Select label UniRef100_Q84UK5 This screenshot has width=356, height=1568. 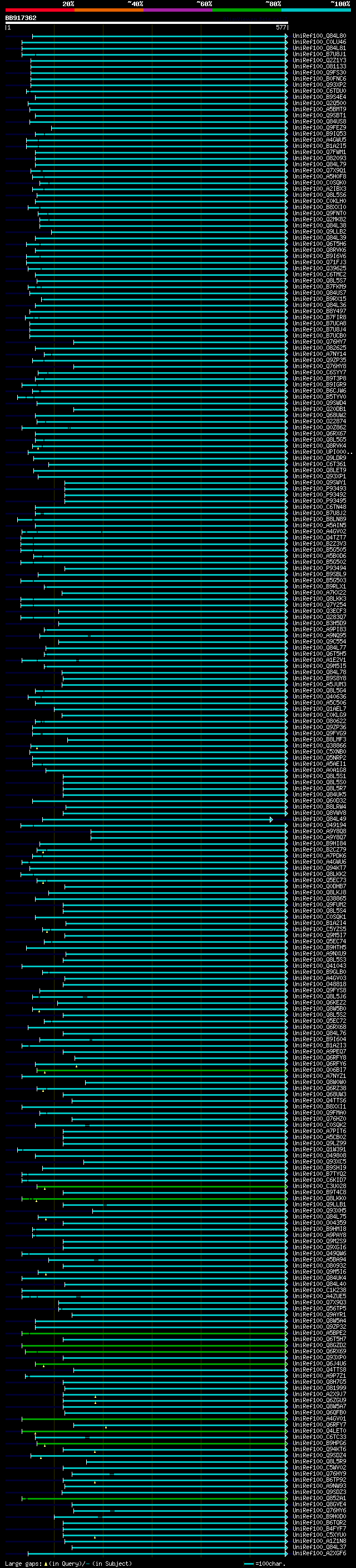tap(319, 794)
